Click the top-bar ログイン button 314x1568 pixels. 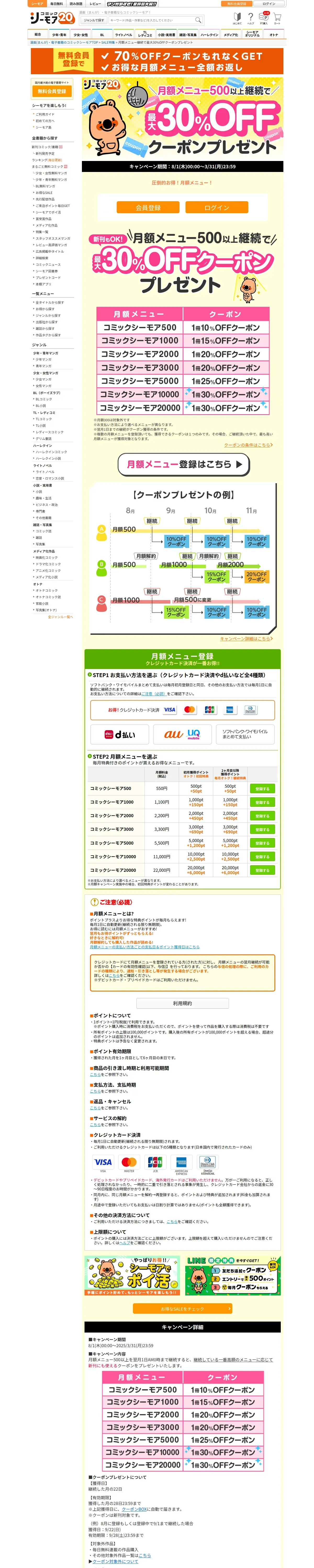pos(269,4)
